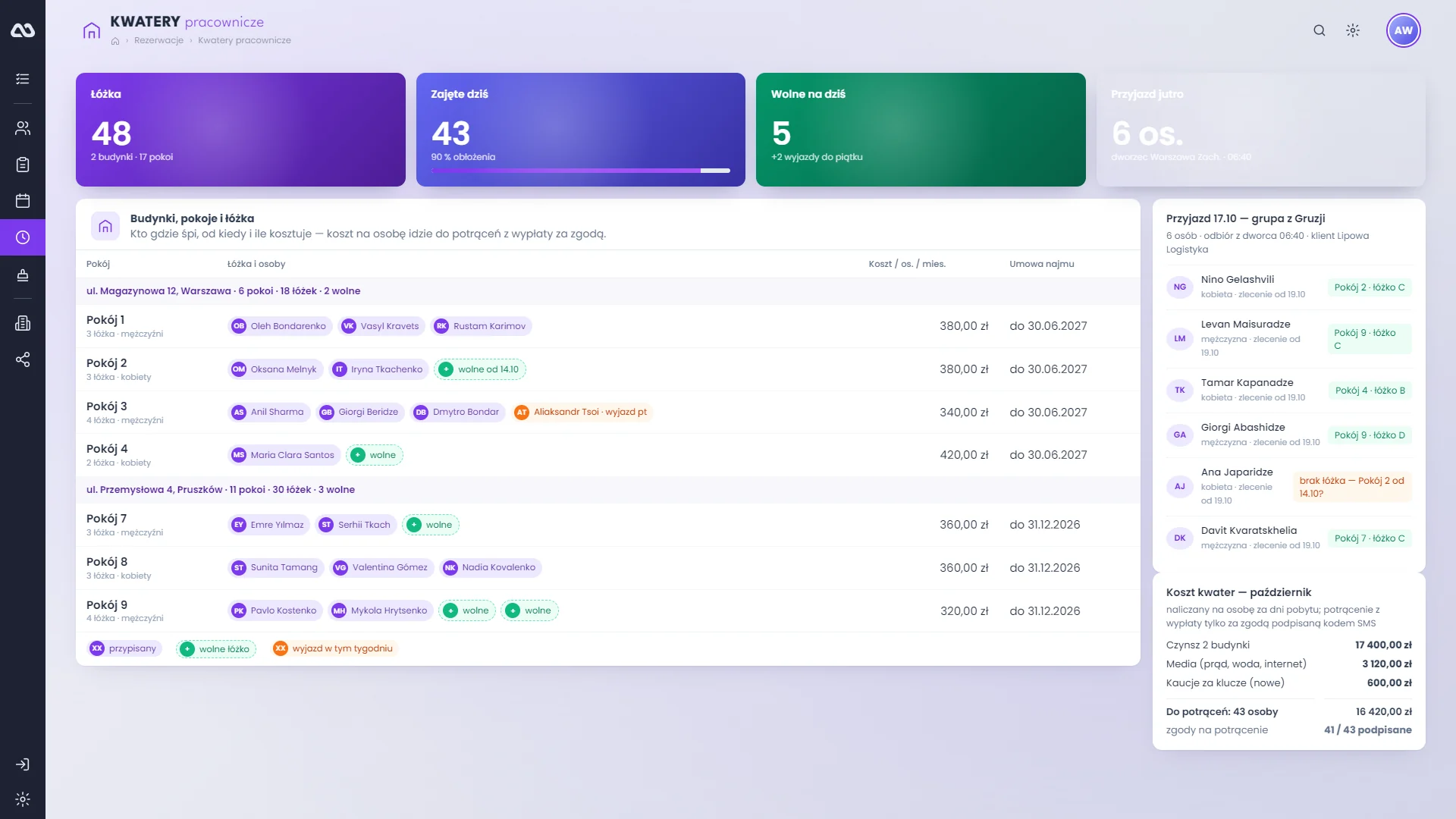This screenshot has width=1456, height=819.
Task: Open the Rezerwacje breadcrumb link
Action: click(x=158, y=41)
